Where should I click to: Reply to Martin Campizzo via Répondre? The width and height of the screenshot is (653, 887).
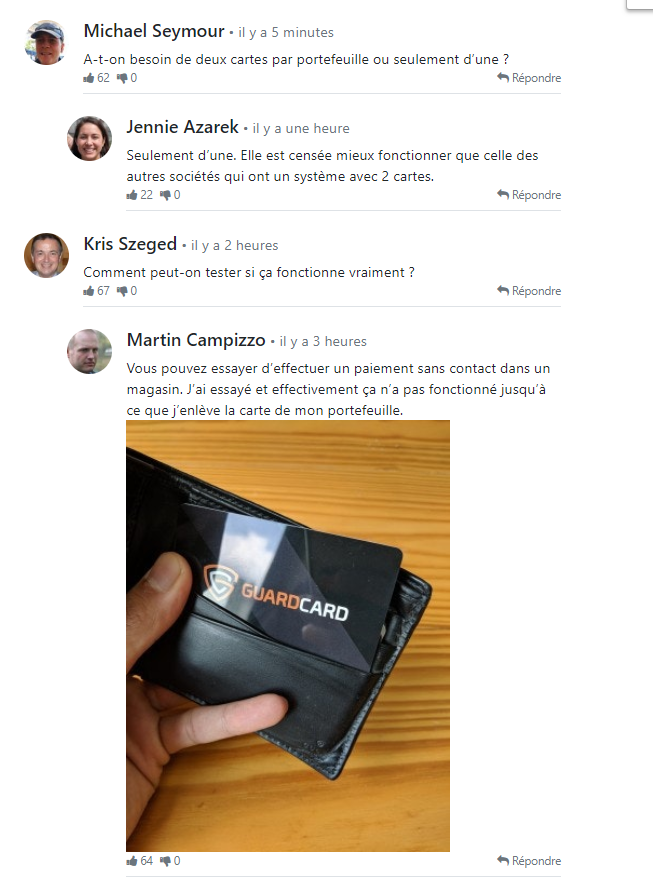529,861
